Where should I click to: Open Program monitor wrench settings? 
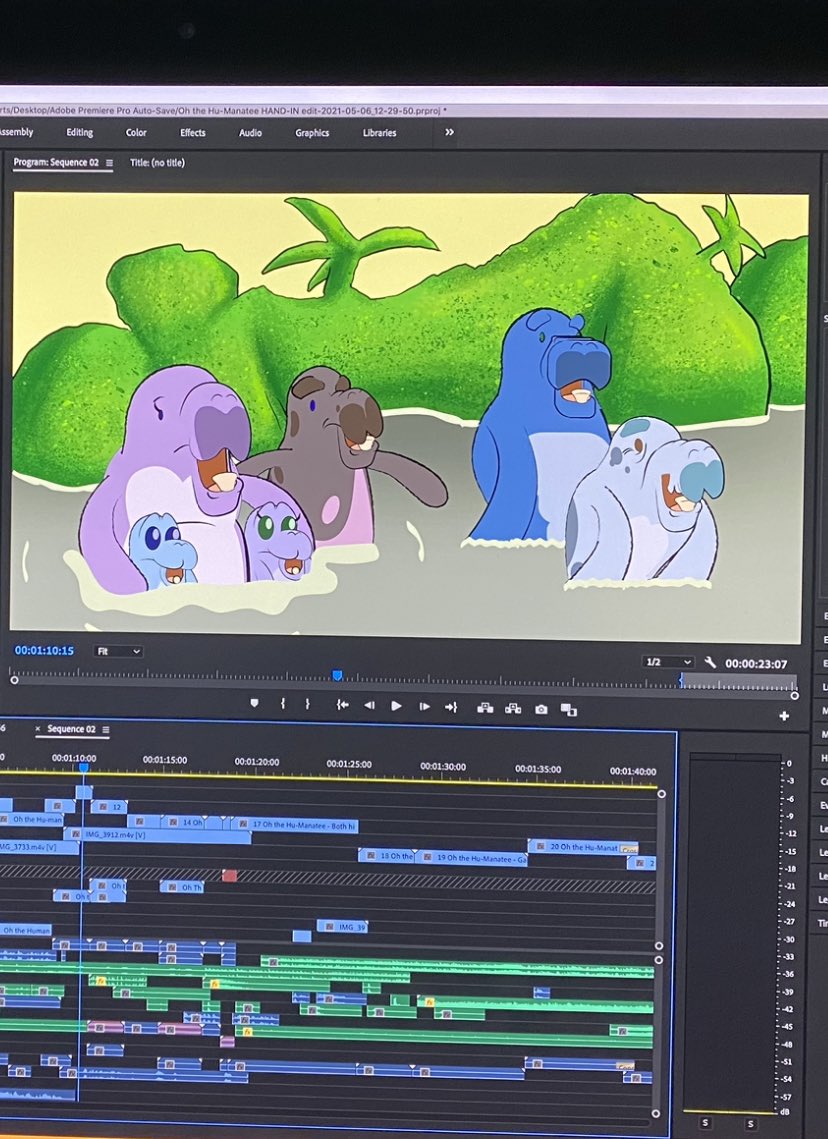pyautogui.click(x=710, y=662)
